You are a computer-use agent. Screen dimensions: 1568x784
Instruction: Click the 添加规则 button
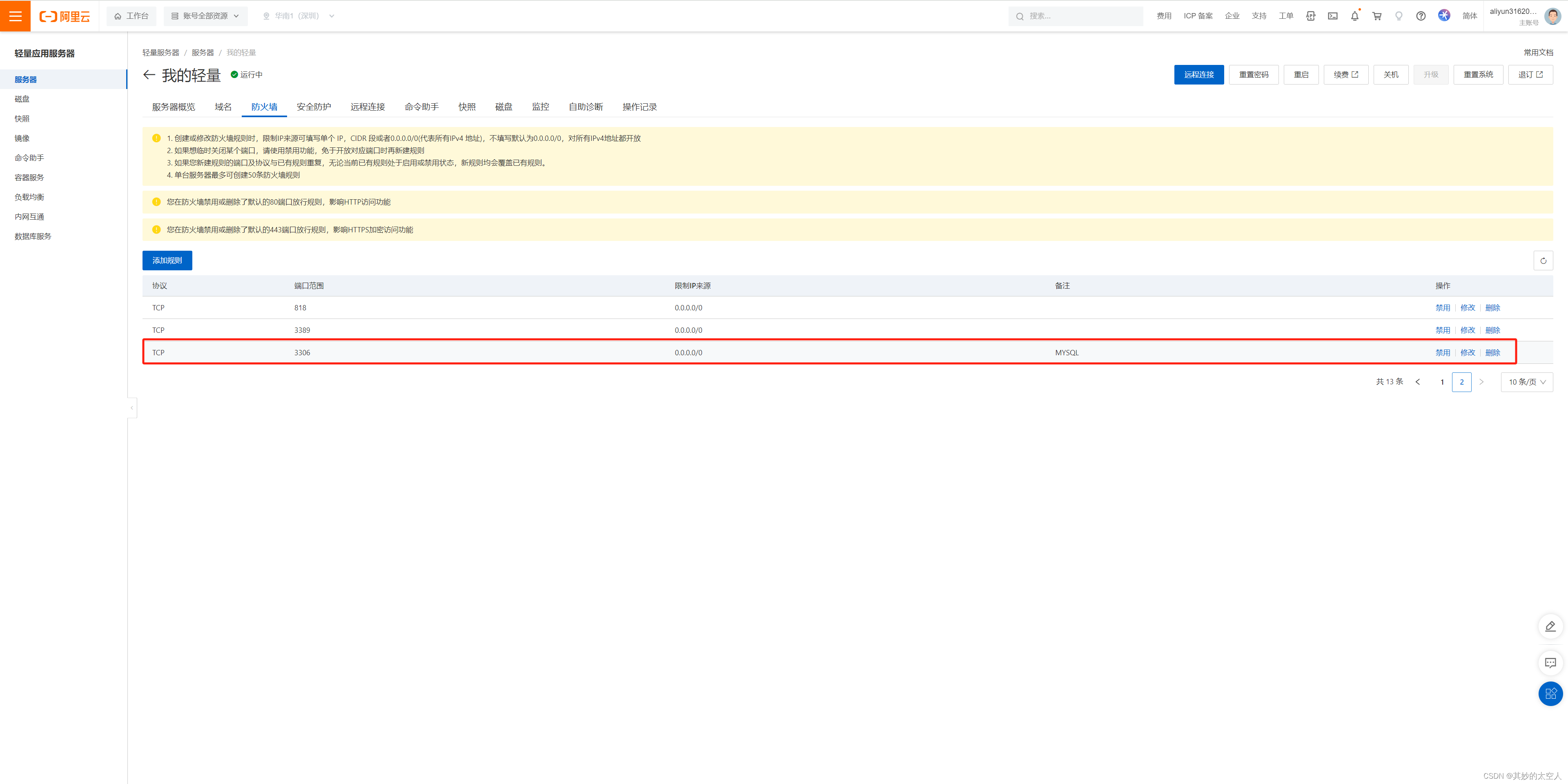pos(167,261)
